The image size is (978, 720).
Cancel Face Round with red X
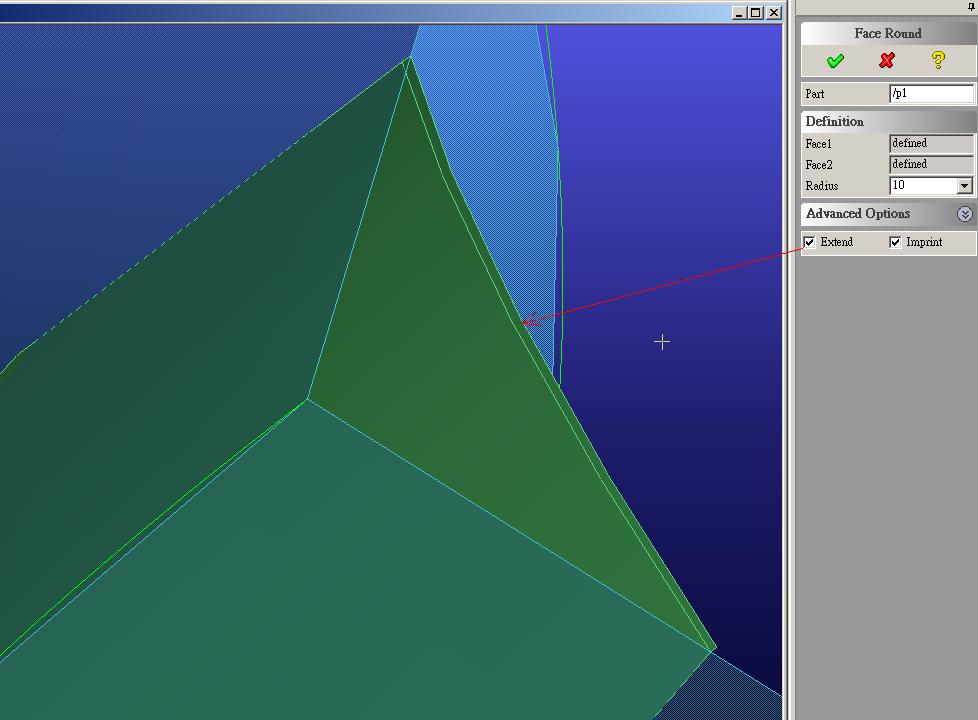click(x=887, y=61)
